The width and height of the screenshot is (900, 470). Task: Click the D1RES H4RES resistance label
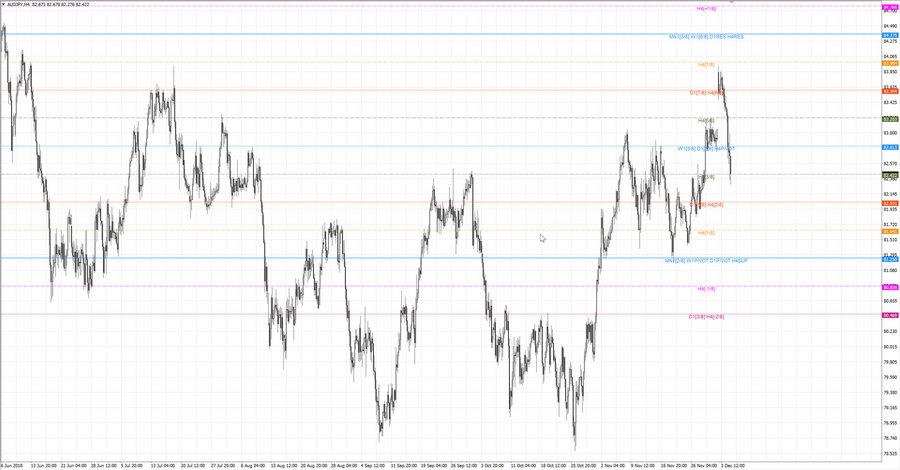pyautogui.click(x=726, y=37)
